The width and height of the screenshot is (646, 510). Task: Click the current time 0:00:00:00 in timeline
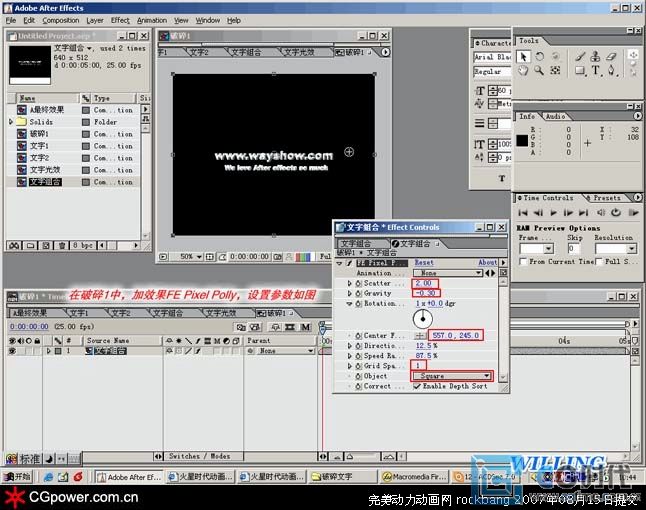coord(29,327)
